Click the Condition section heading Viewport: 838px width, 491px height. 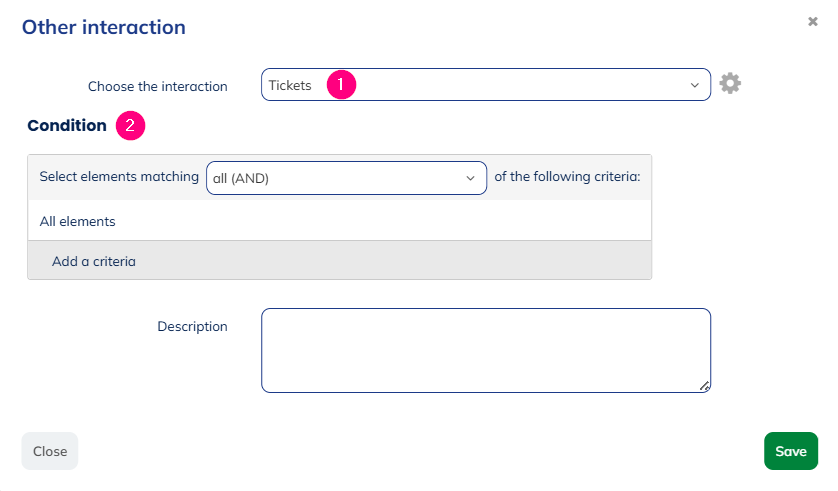tap(67, 126)
